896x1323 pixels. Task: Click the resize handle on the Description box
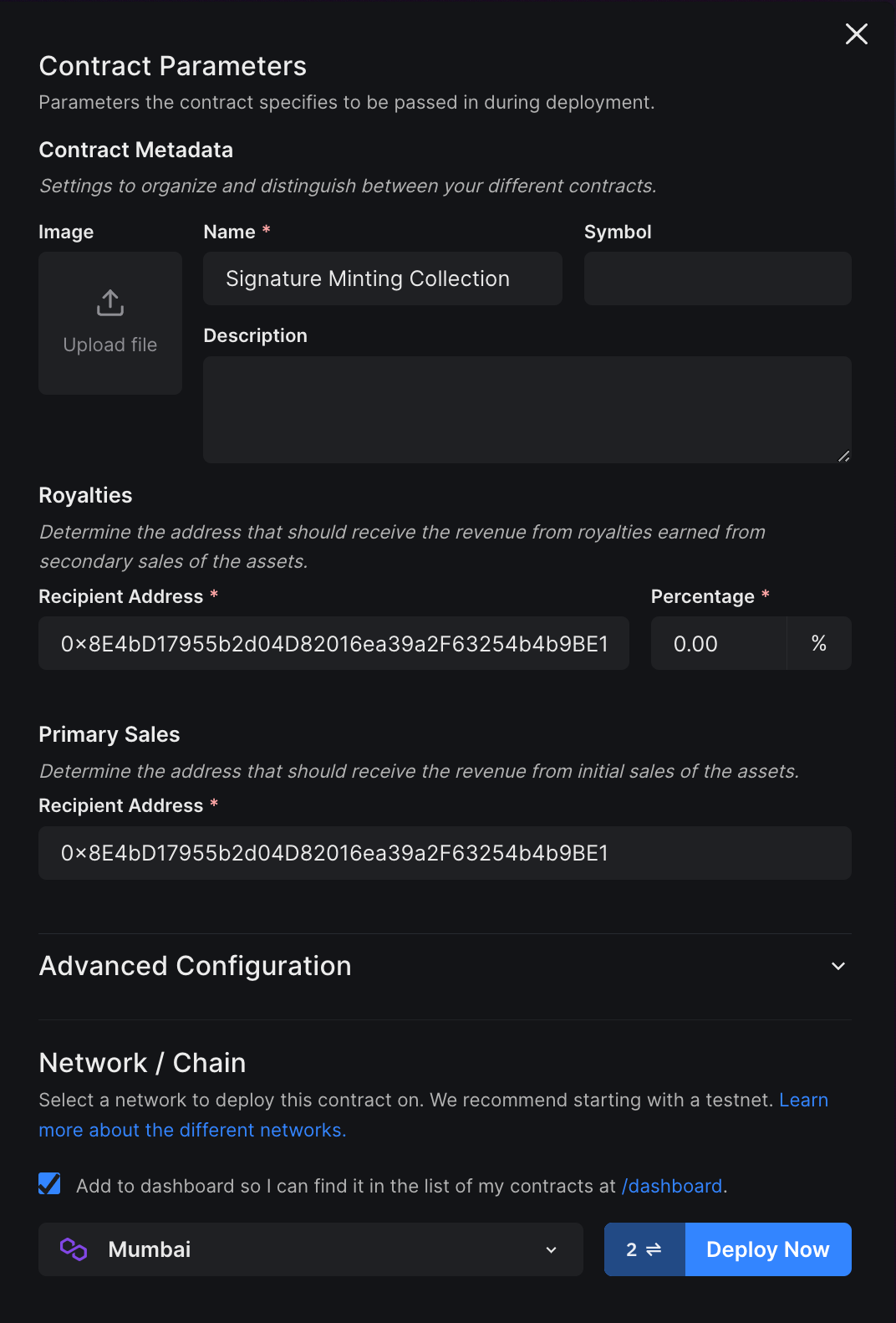844,456
